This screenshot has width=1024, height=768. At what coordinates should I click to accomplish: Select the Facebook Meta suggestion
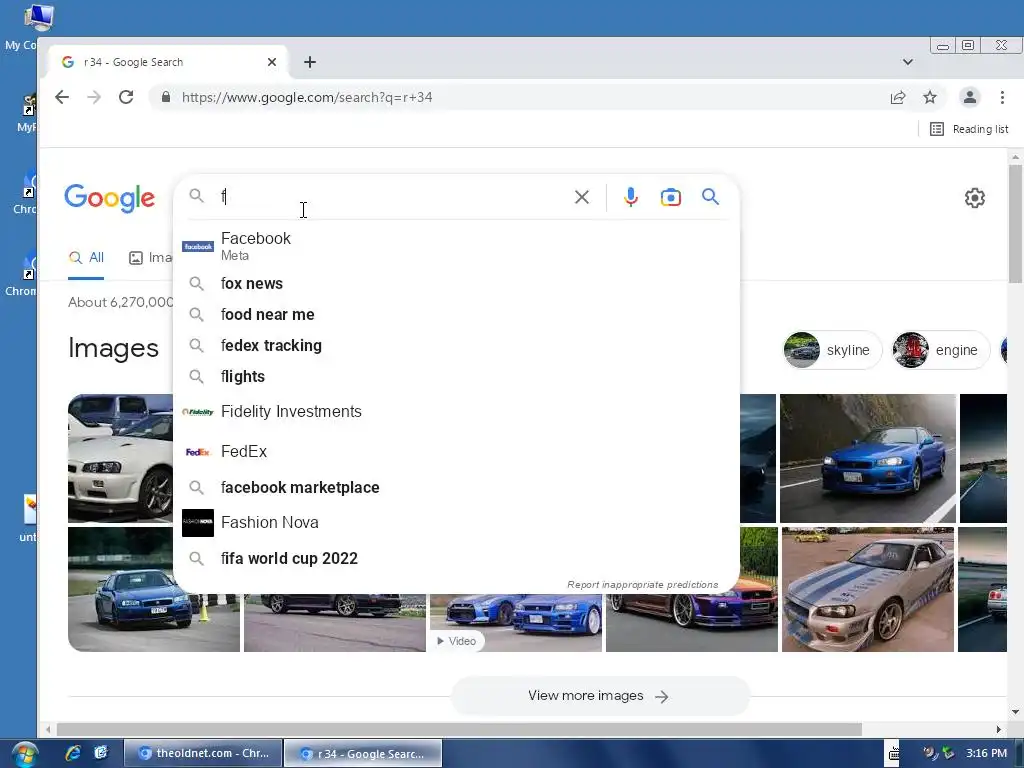[456, 246]
